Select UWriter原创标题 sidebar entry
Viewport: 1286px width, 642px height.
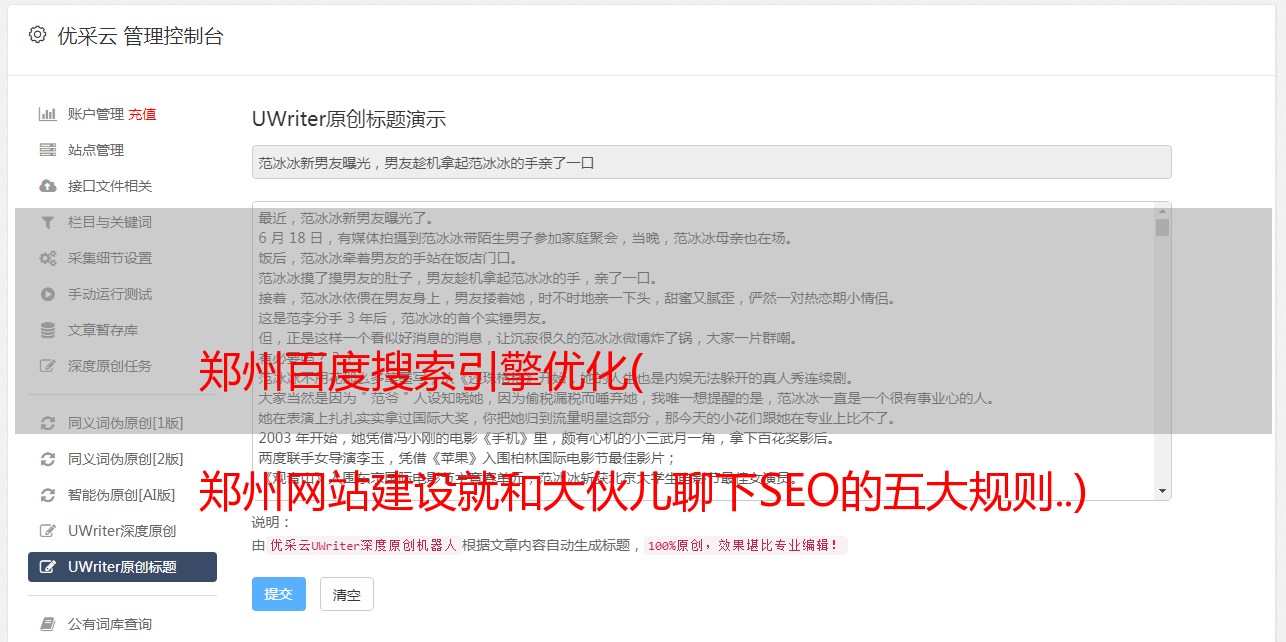[122, 567]
